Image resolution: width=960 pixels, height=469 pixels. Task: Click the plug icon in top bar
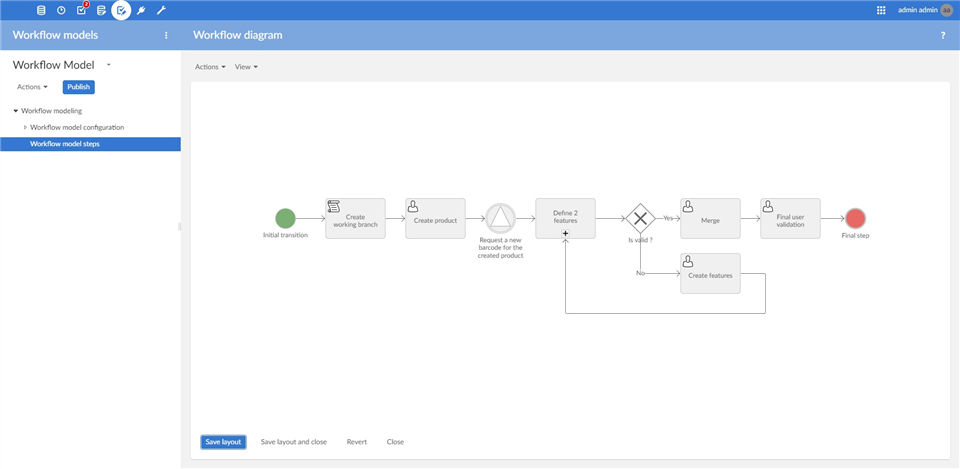(x=141, y=10)
